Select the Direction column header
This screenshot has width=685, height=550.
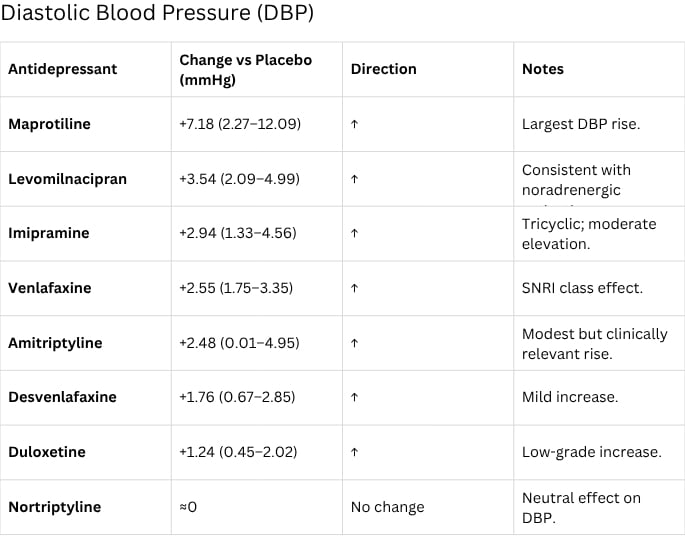(x=383, y=69)
